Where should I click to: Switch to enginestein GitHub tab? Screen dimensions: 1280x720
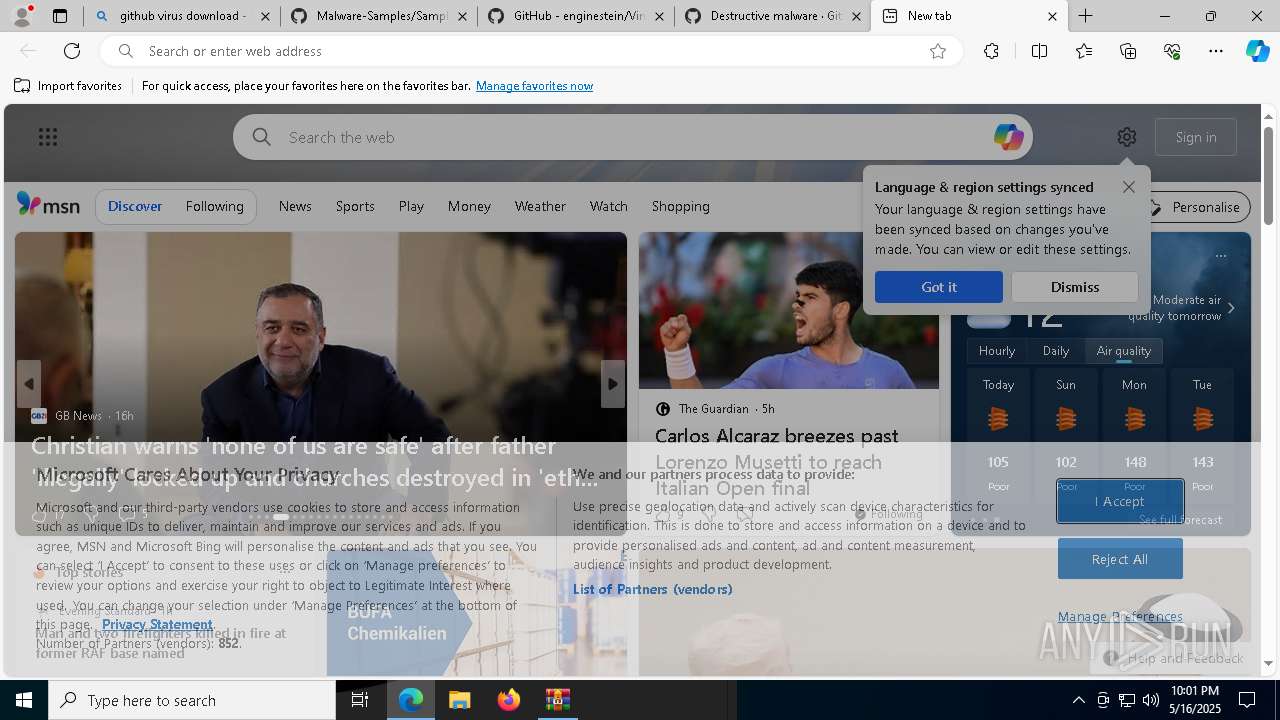coord(576,16)
